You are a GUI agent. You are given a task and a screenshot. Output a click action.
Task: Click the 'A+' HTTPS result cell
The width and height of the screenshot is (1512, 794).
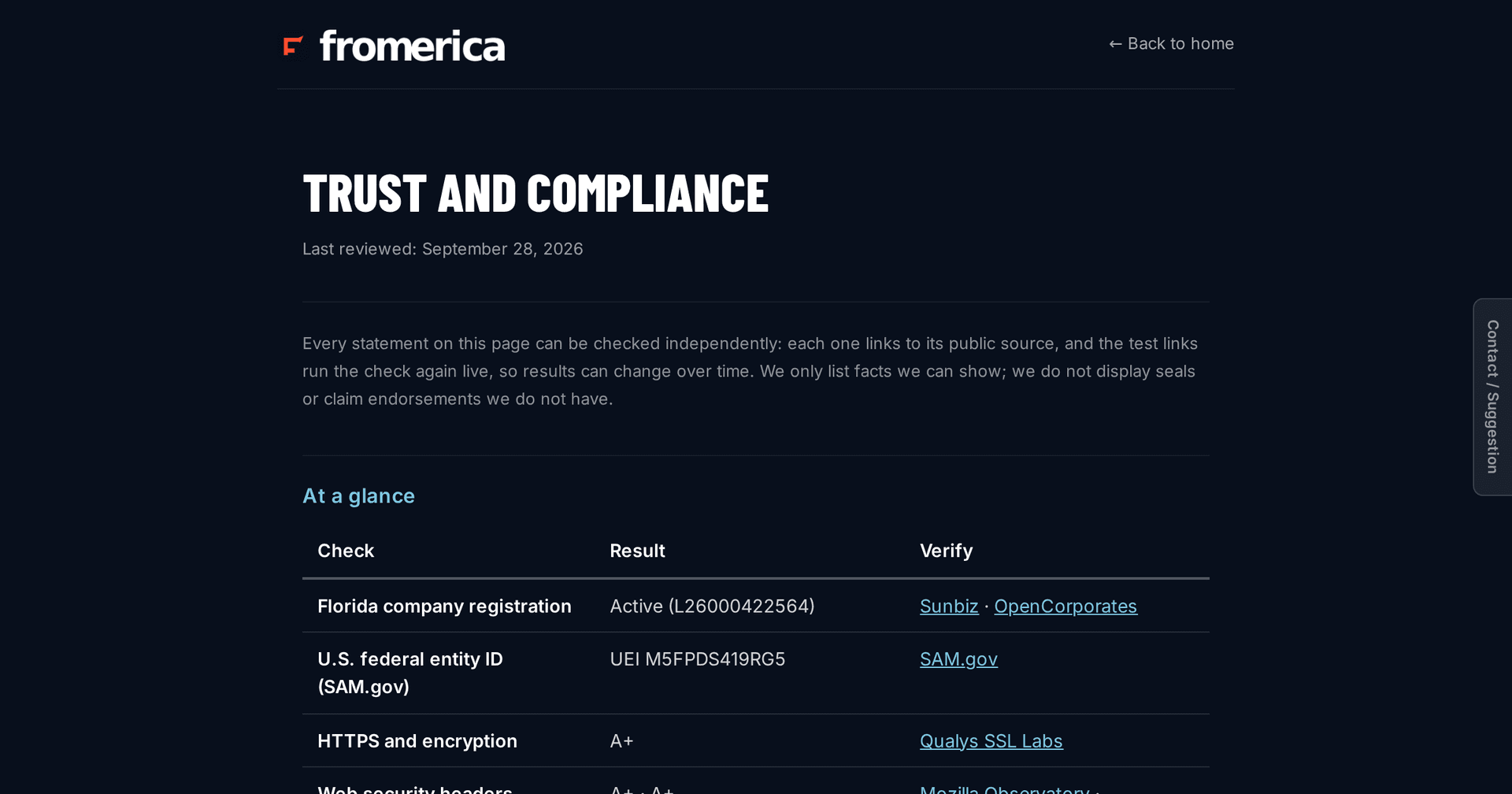click(x=621, y=741)
